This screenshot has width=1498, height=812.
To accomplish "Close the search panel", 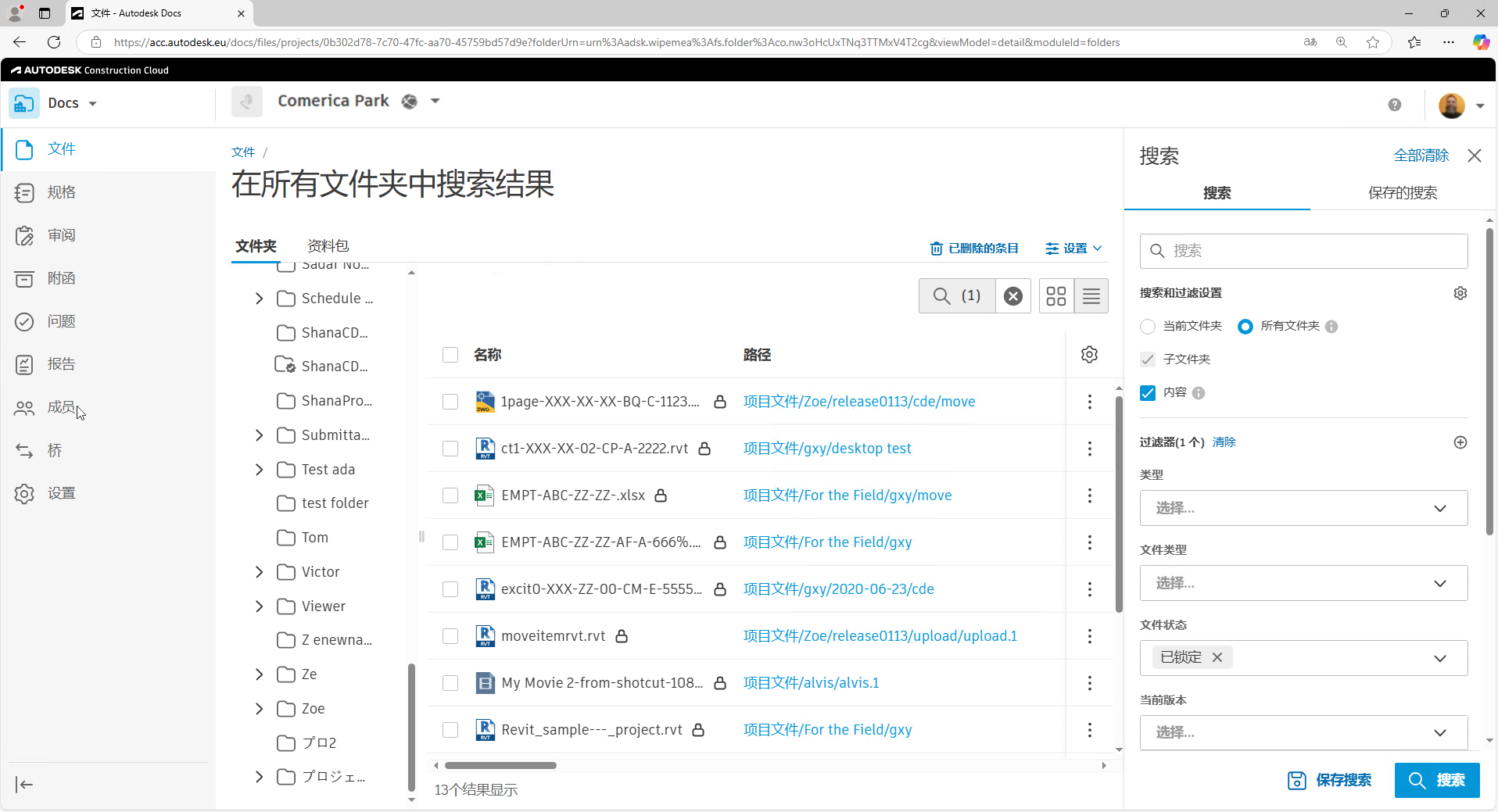I will (1475, 156).
